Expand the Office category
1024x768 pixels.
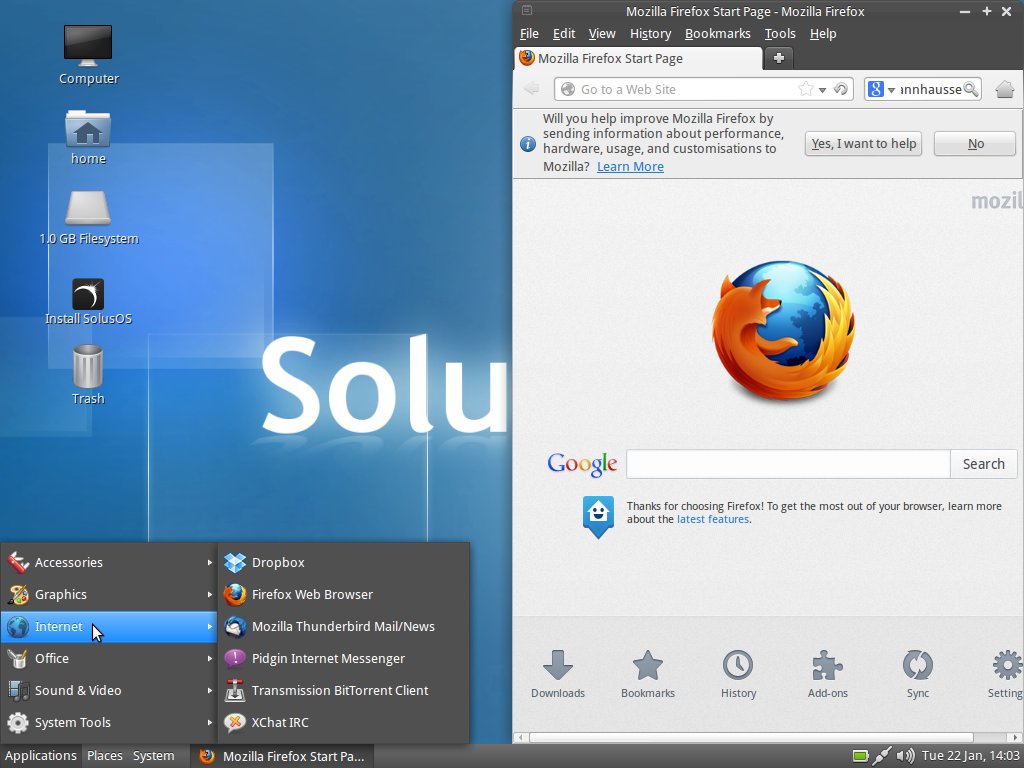[109, 658]
